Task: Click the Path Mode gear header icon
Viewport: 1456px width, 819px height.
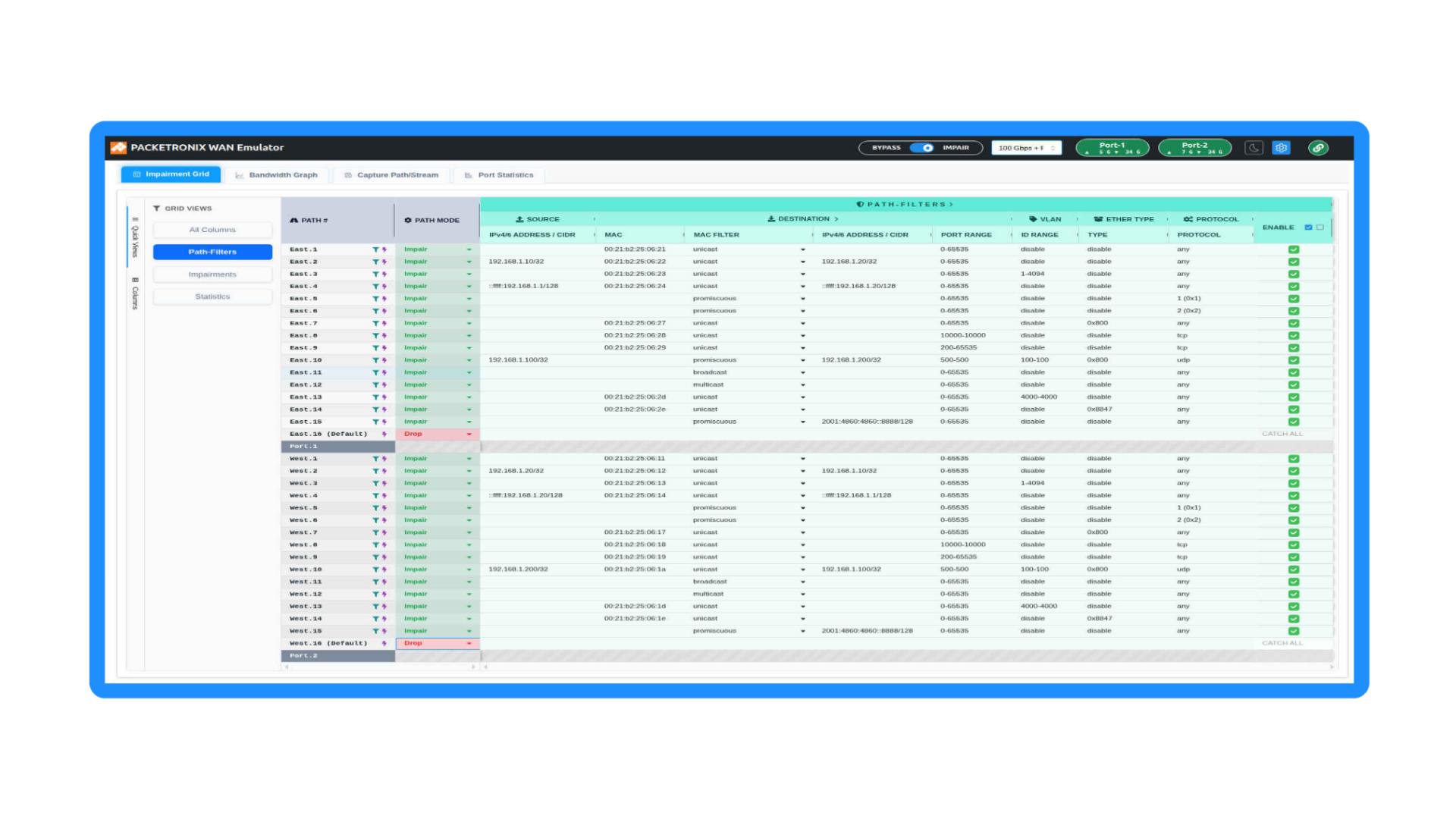Action: [408, 220]
